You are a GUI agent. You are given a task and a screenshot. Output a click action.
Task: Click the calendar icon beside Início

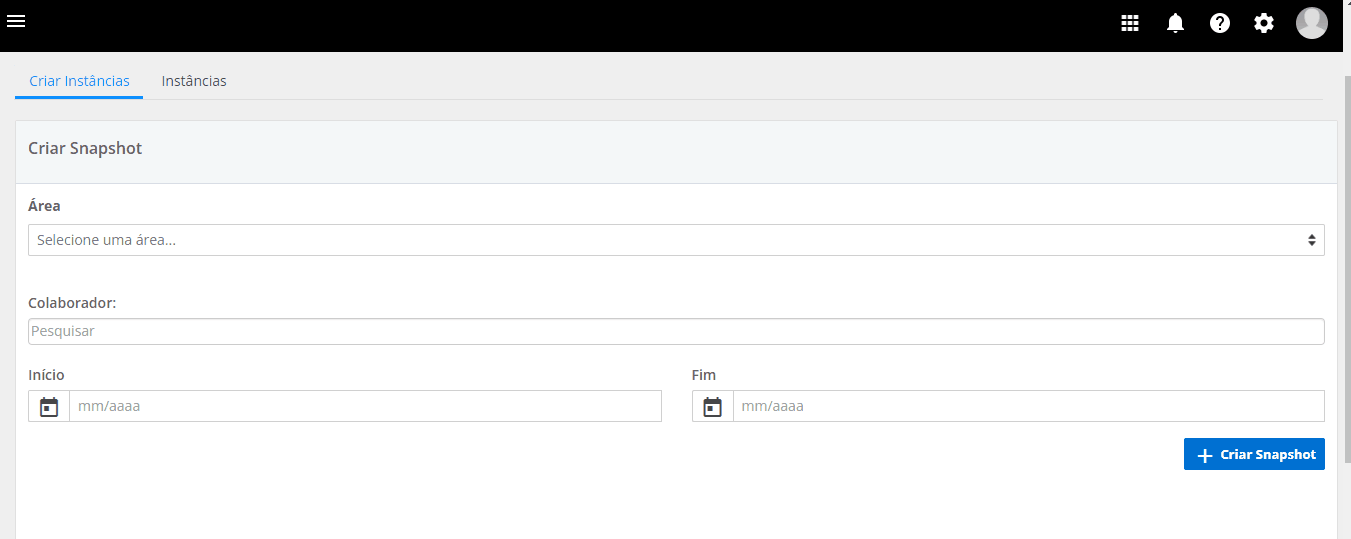[49, 407]
